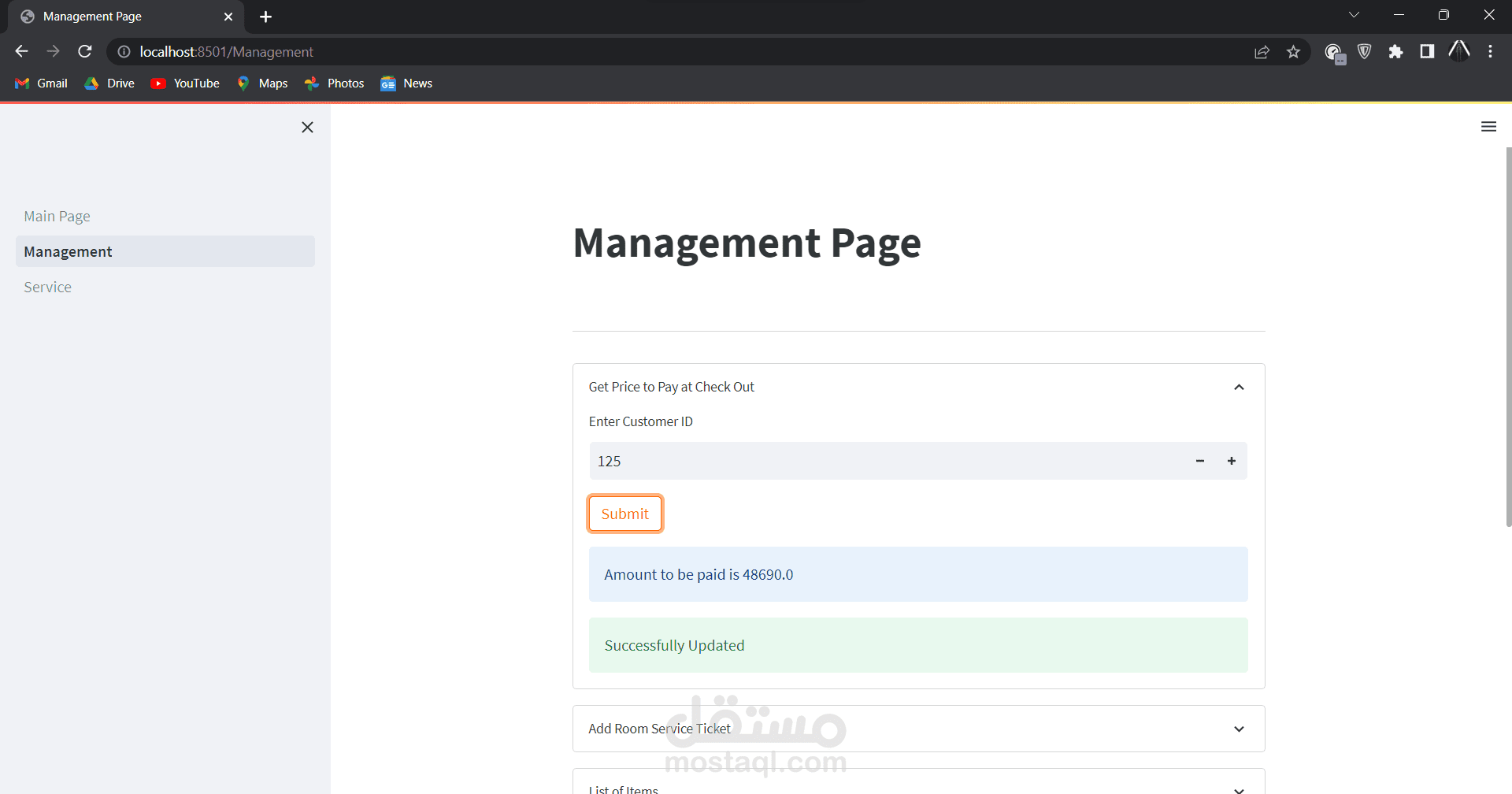1512x794 pixels.
Task: Open the hamburger menu at top right
Action: click(1488, 126)
